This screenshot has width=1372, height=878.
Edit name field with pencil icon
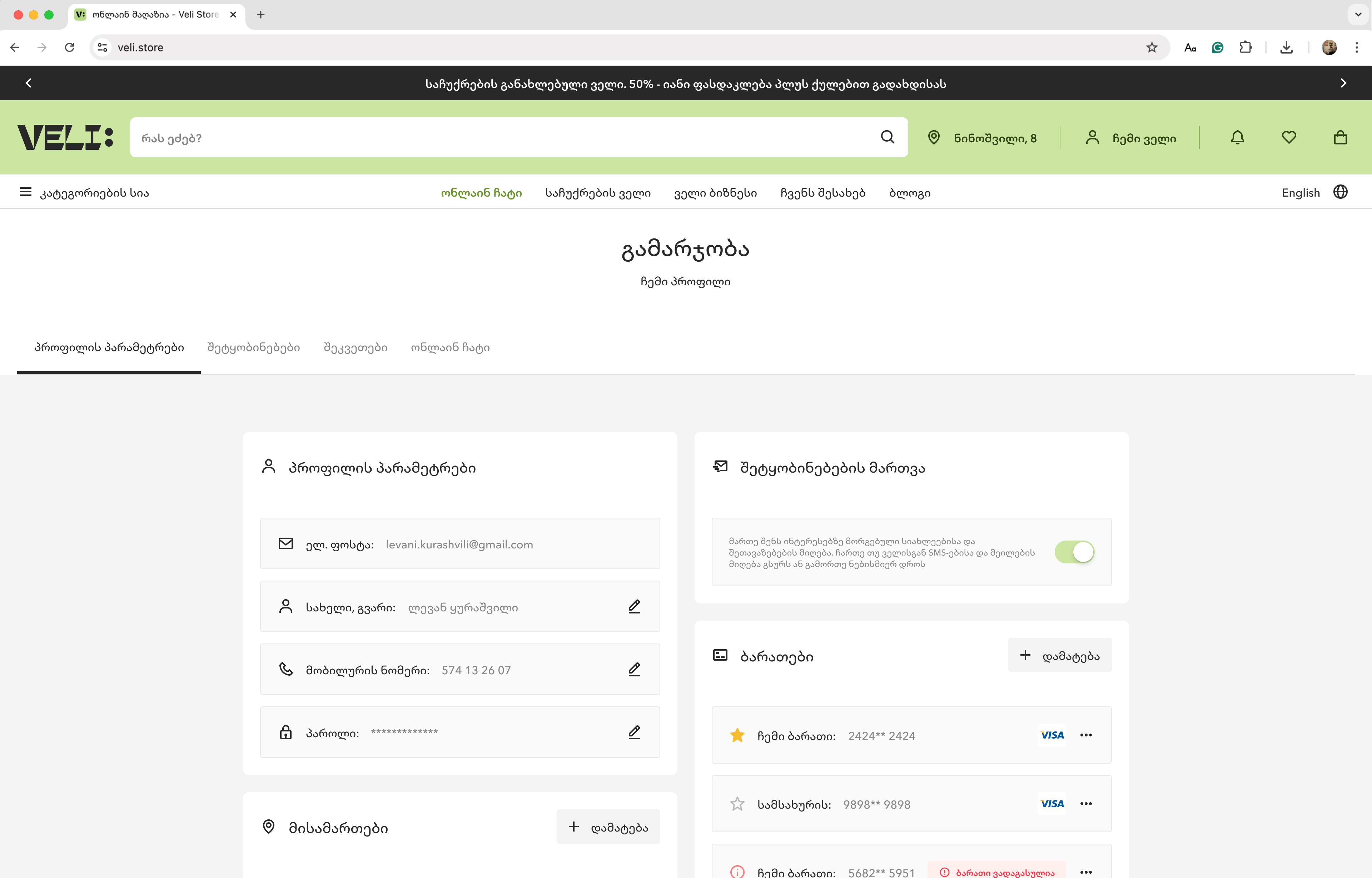(x=634, y=606)
